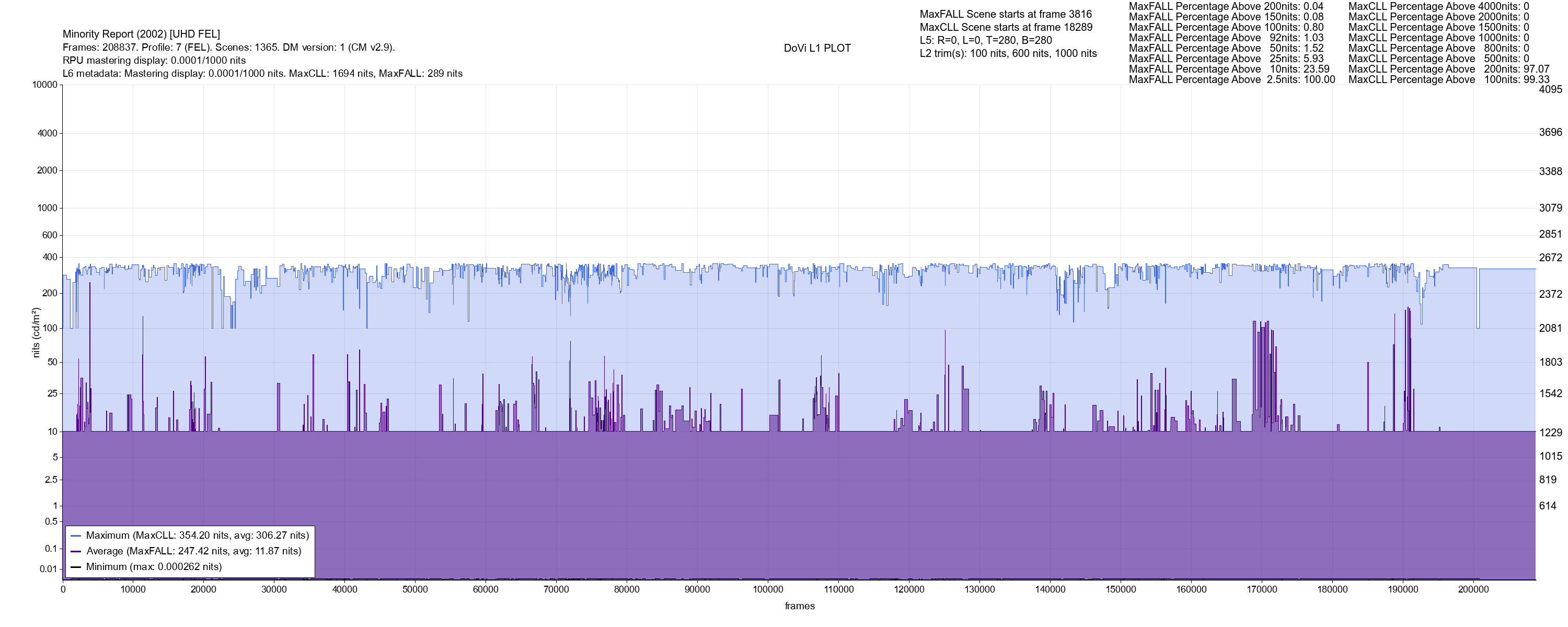
Task: Select the Minimum legend entry text
Action: click(x=153, y=567)
